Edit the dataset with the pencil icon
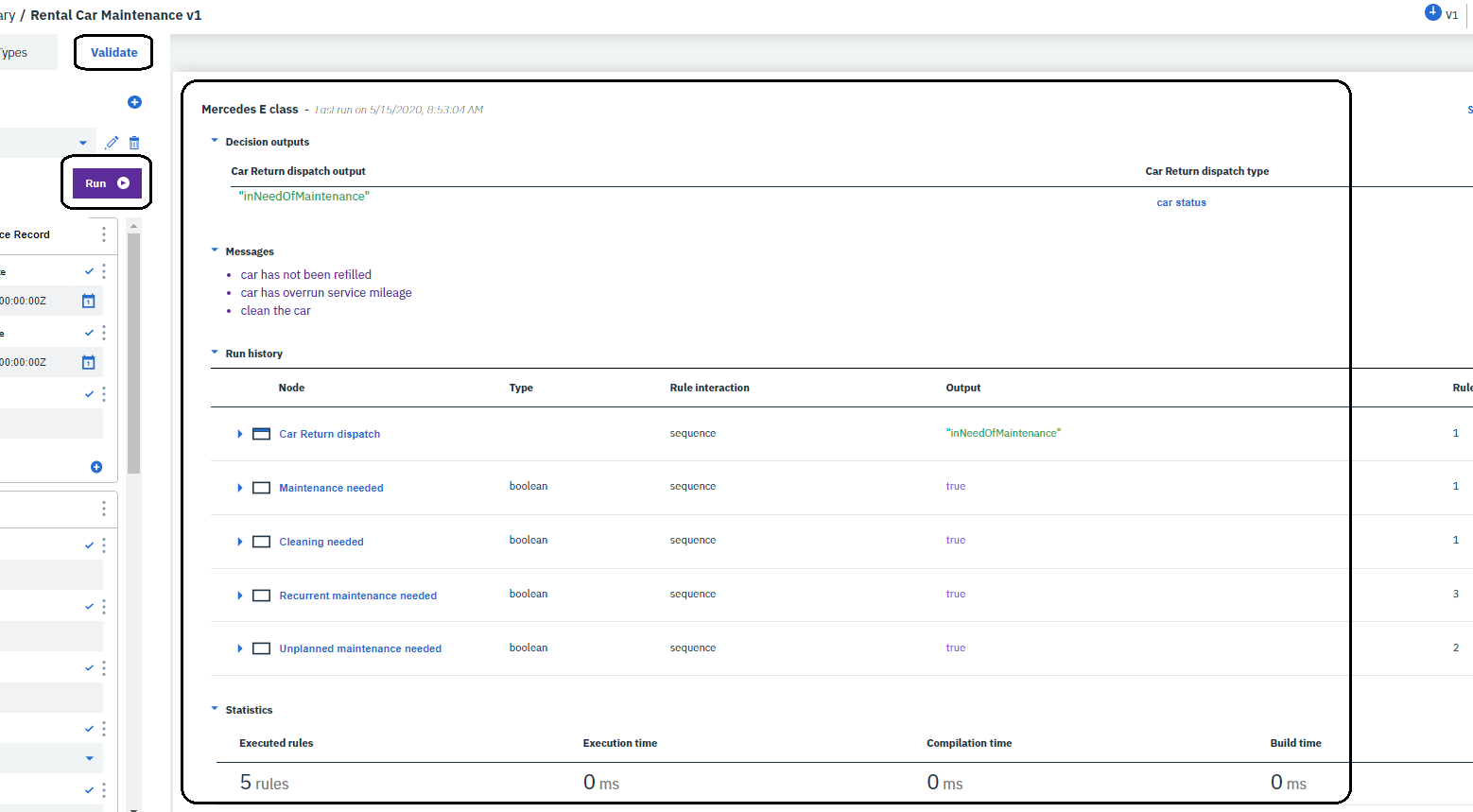This screenshot has height=812, width=1473. (112, 143)
